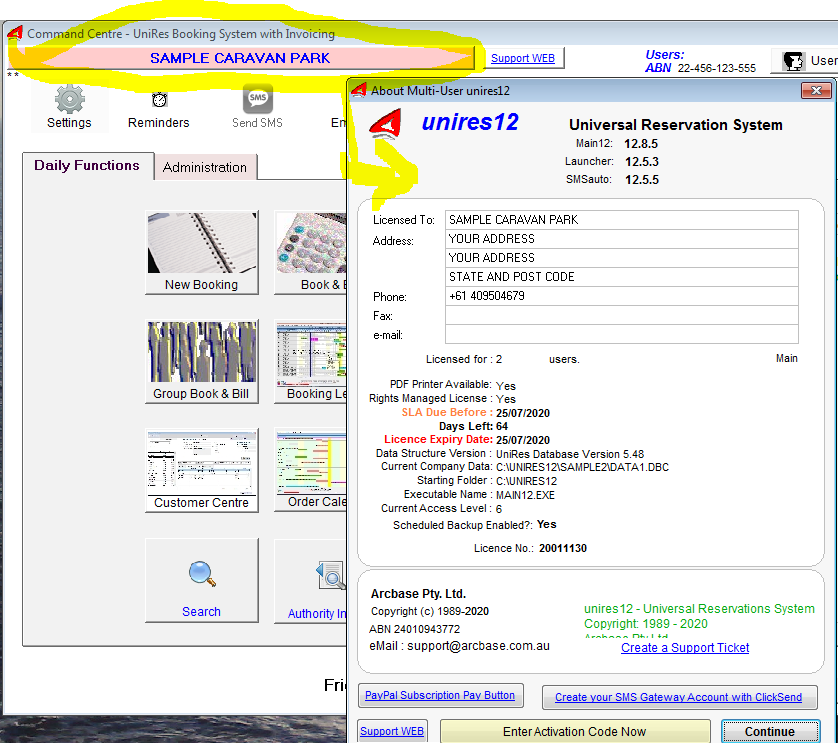838x743 pixels.
Task: Click Launcher version 12.5.3
Action: (x=642, y=161)
